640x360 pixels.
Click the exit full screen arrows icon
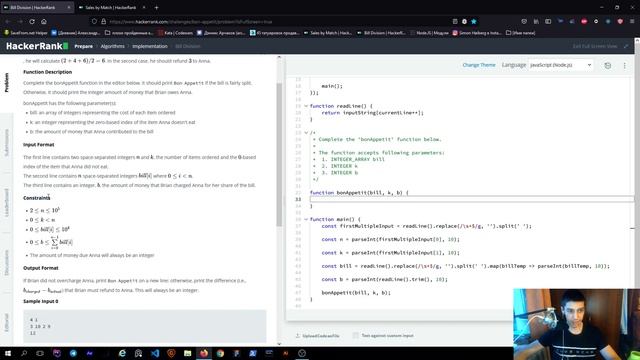tap(626, 46)
